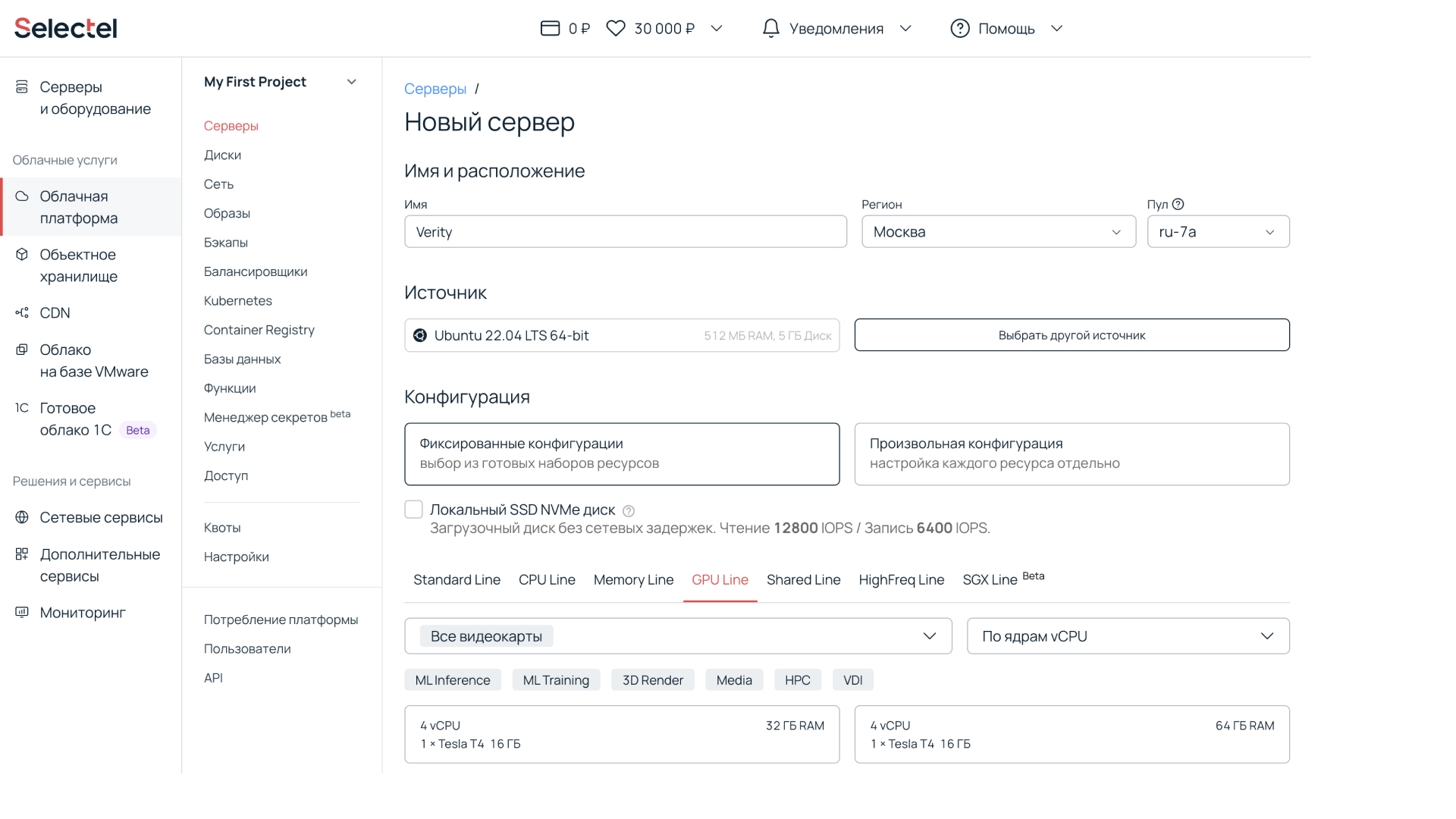Open Kubernetes in project menu
The height and width of the screenshot is (819, 1456).
tap(237, 300)
